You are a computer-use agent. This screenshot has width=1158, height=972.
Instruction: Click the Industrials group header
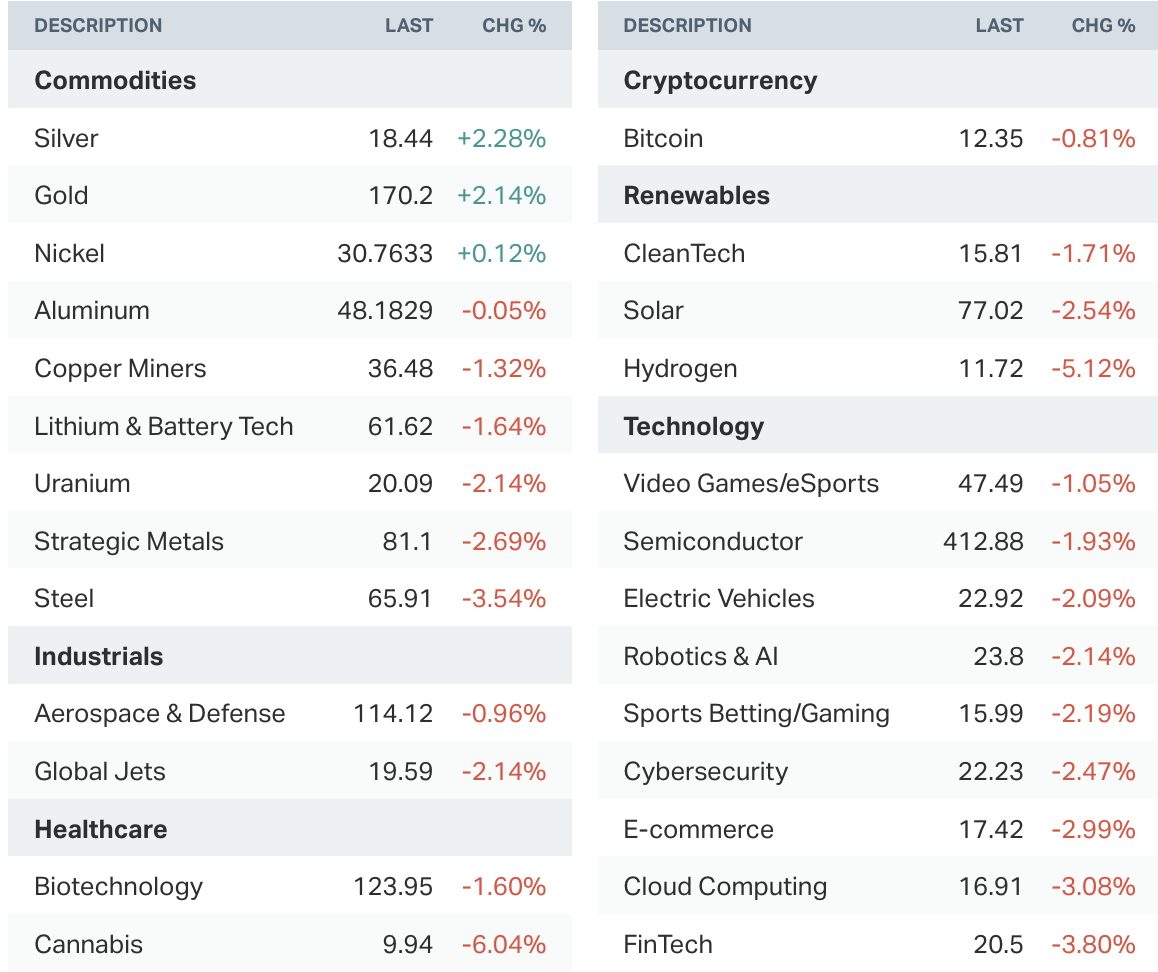(x=98, y=657)
